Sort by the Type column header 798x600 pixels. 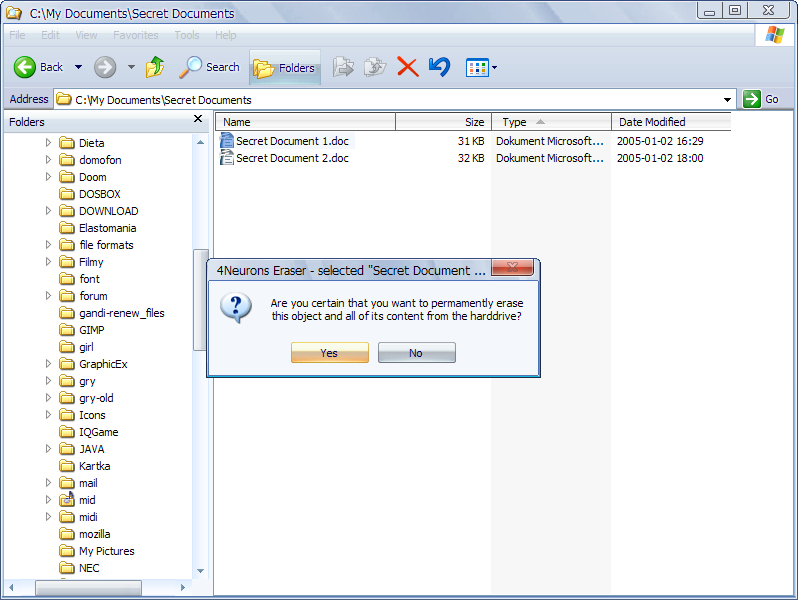pos(551,122)
